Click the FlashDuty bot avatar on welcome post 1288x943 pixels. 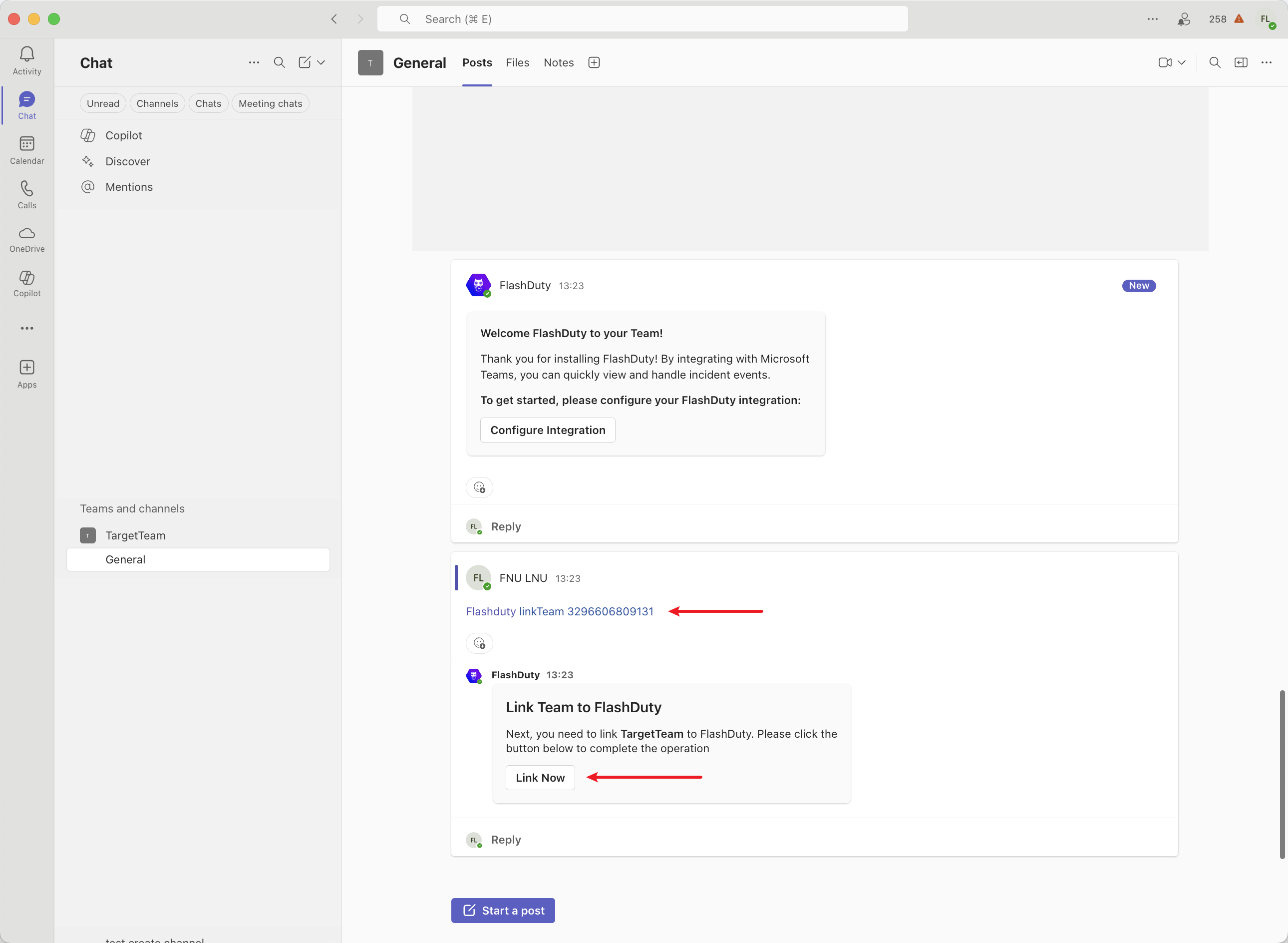click(478, 285)
